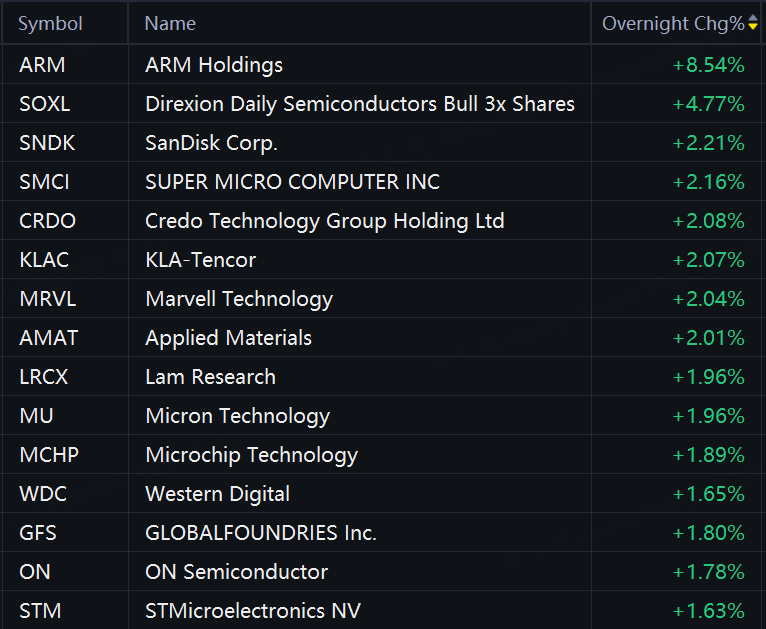Click the Name column header

pyautogui.click(x=170, y=24)
